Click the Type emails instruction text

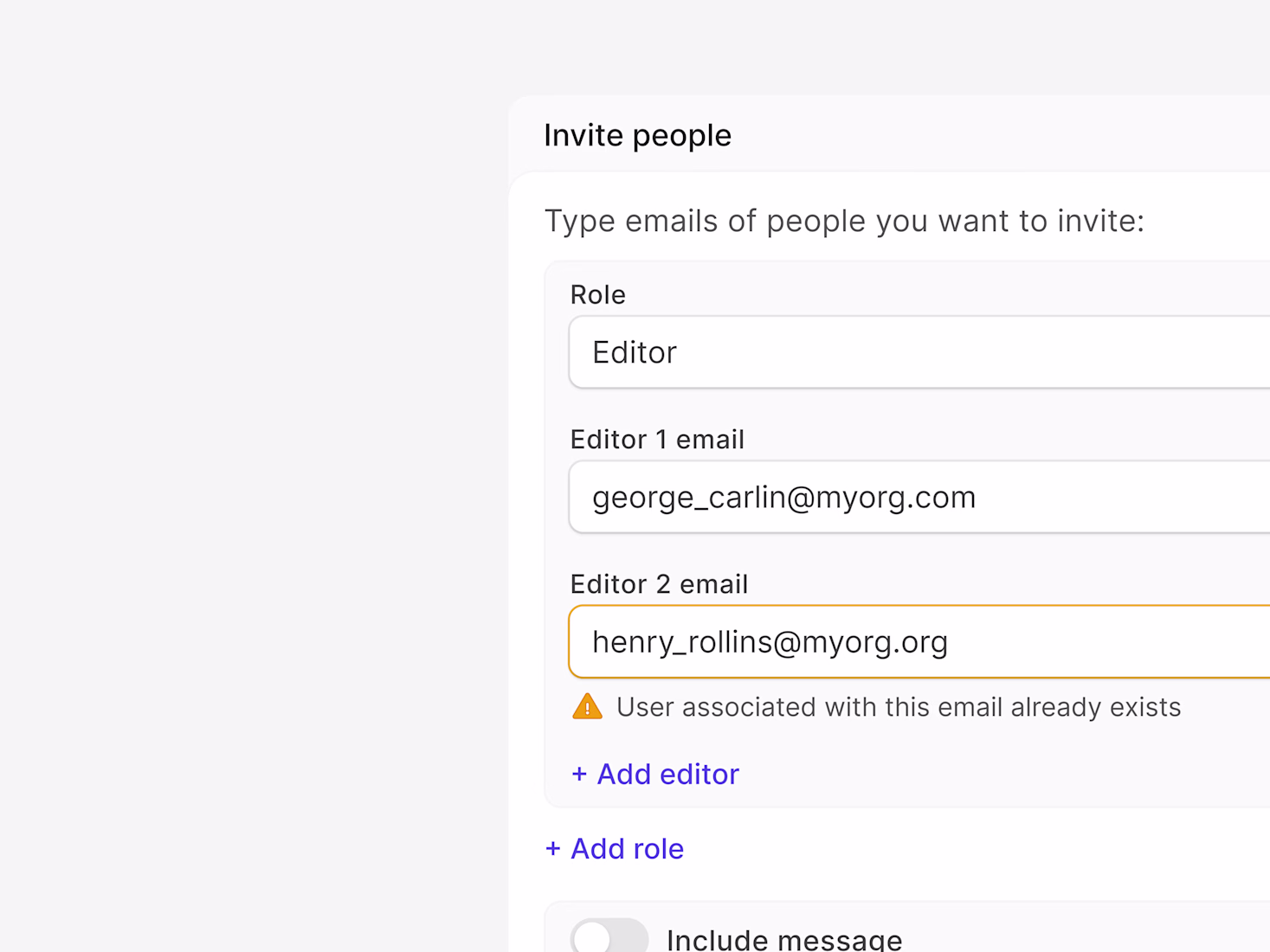click(844, 222)
